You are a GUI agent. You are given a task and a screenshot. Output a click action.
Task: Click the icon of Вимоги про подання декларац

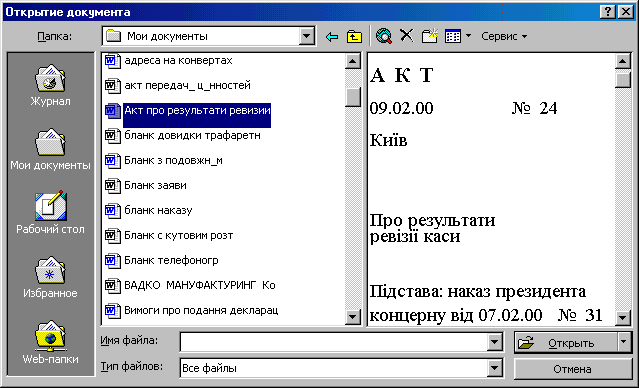coord(113,311)
